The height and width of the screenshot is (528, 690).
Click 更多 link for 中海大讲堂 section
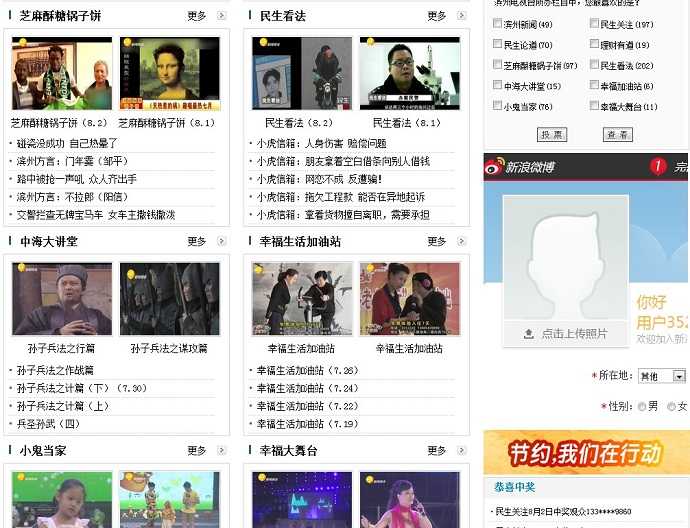[x=197, y=241]
